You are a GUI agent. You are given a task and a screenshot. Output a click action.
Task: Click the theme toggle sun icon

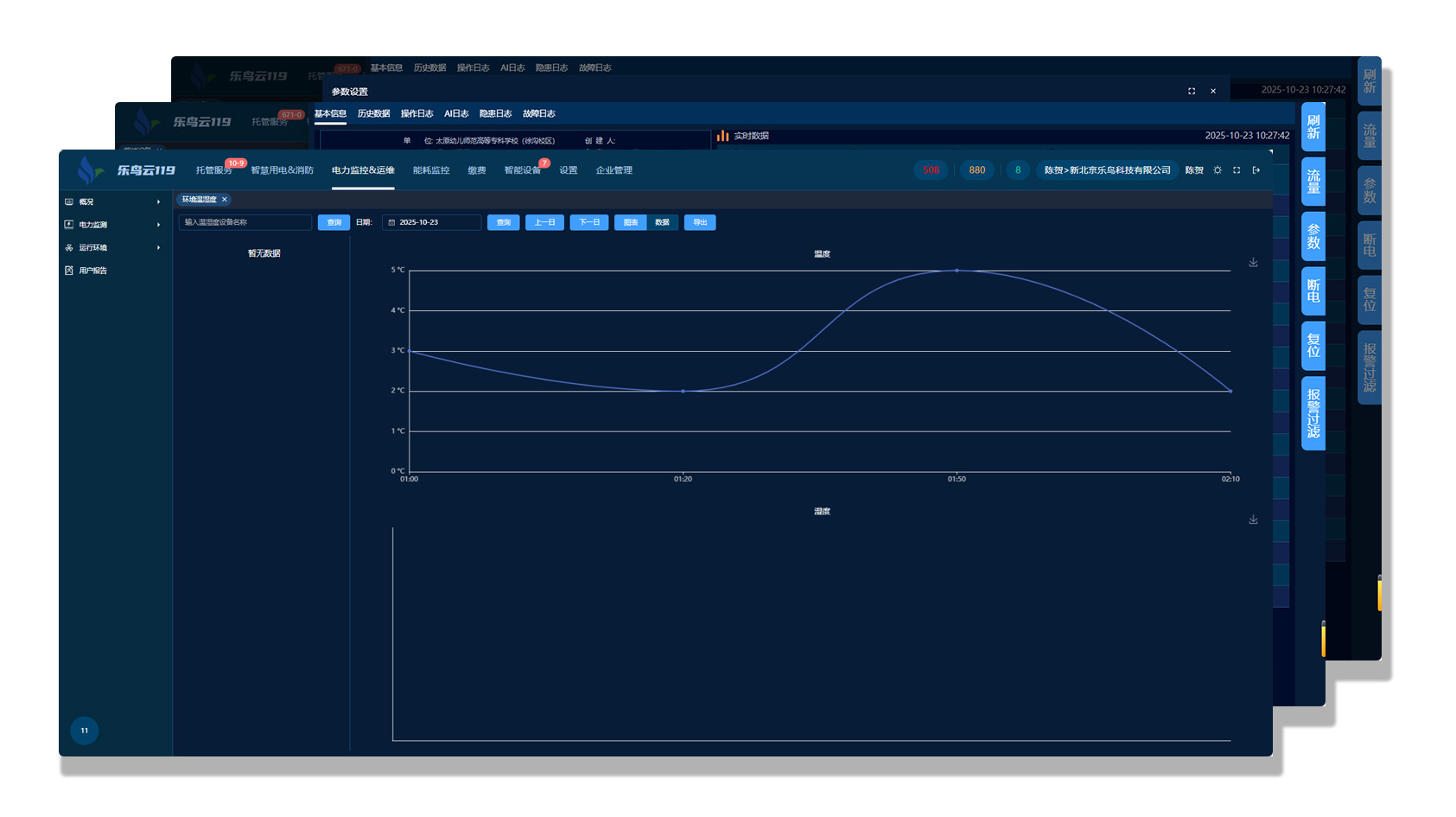(x=1218, y=170)
